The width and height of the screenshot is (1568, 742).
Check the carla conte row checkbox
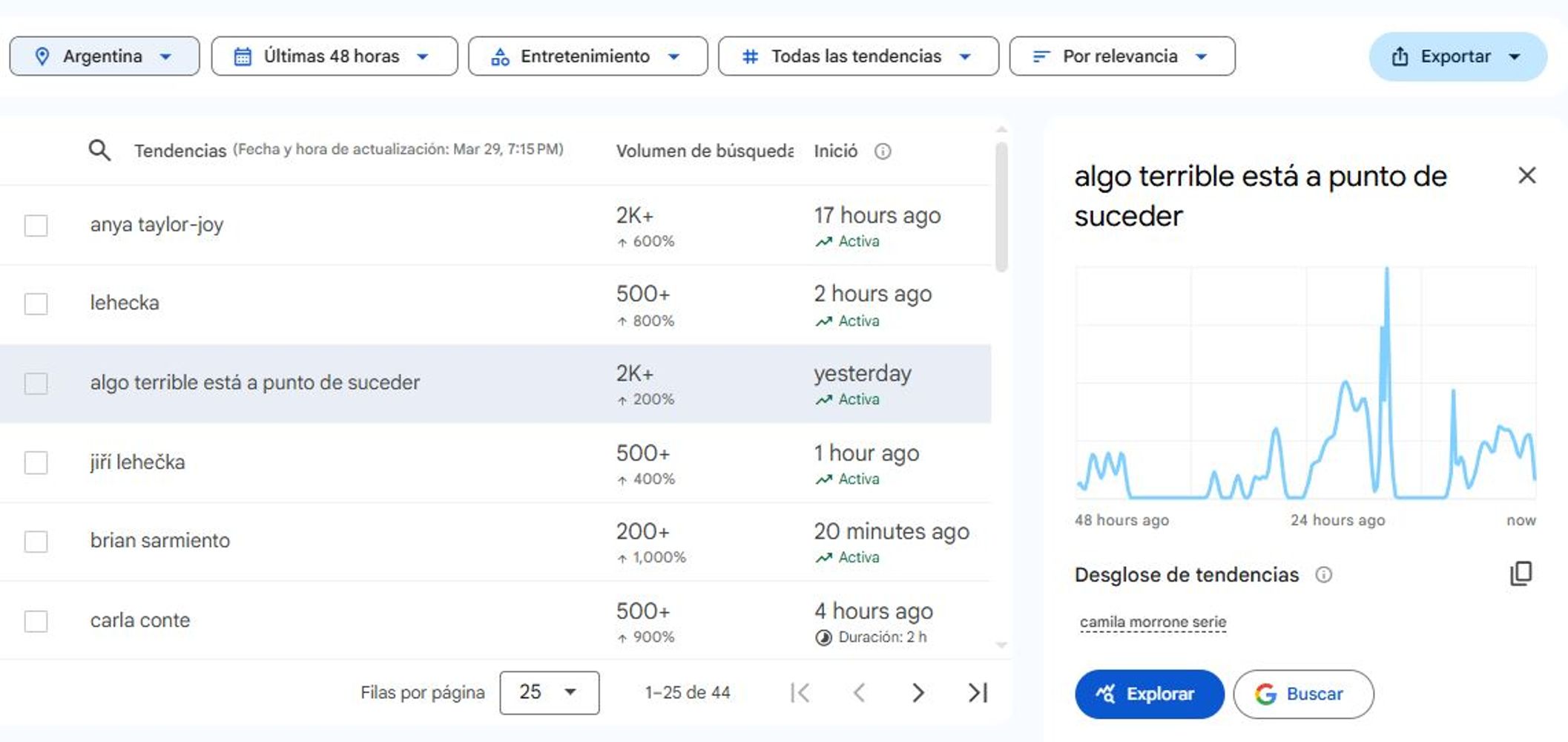(x=36, y=620)
